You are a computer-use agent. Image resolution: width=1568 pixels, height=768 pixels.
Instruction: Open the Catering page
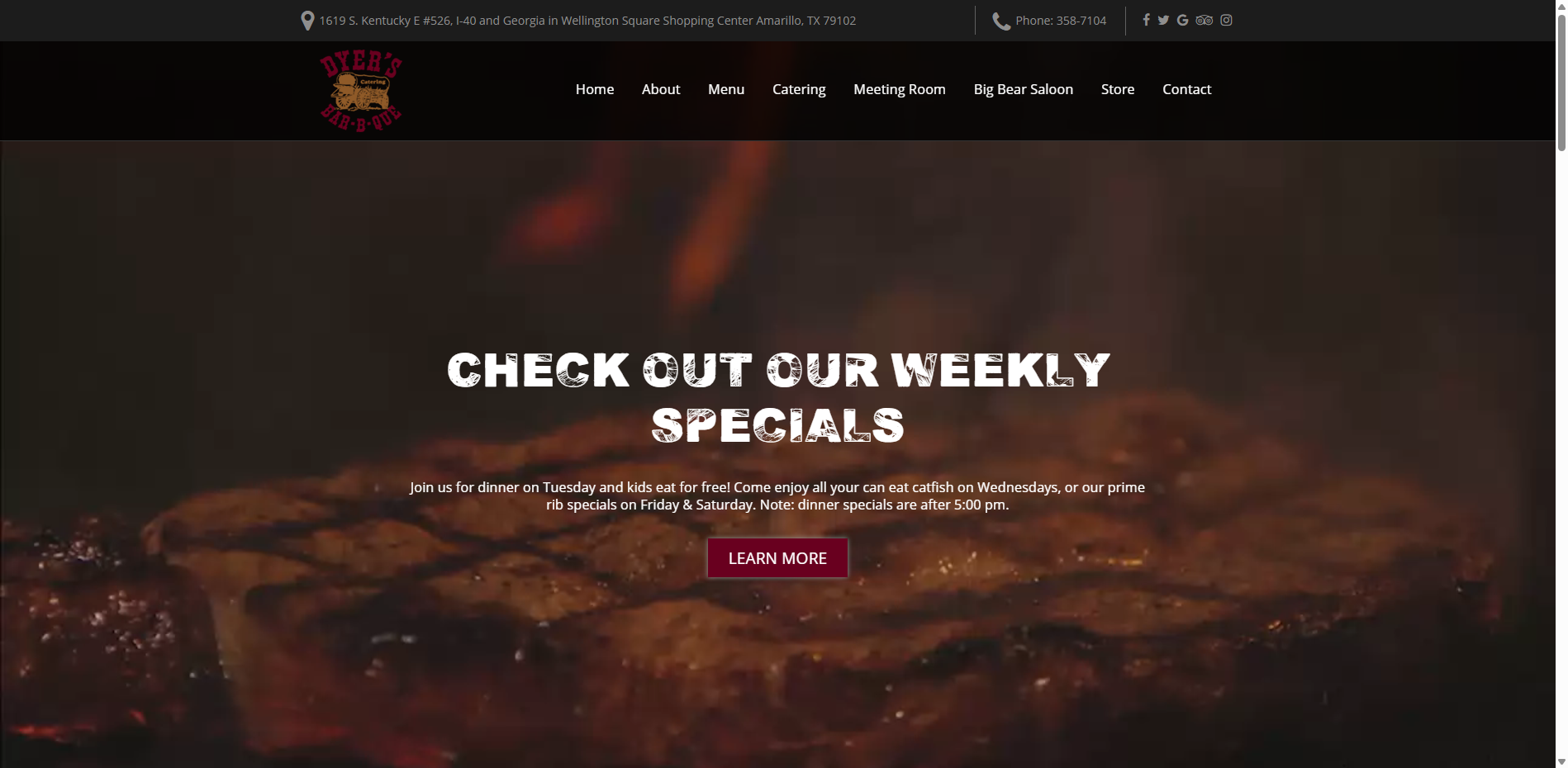pos(799,89)
